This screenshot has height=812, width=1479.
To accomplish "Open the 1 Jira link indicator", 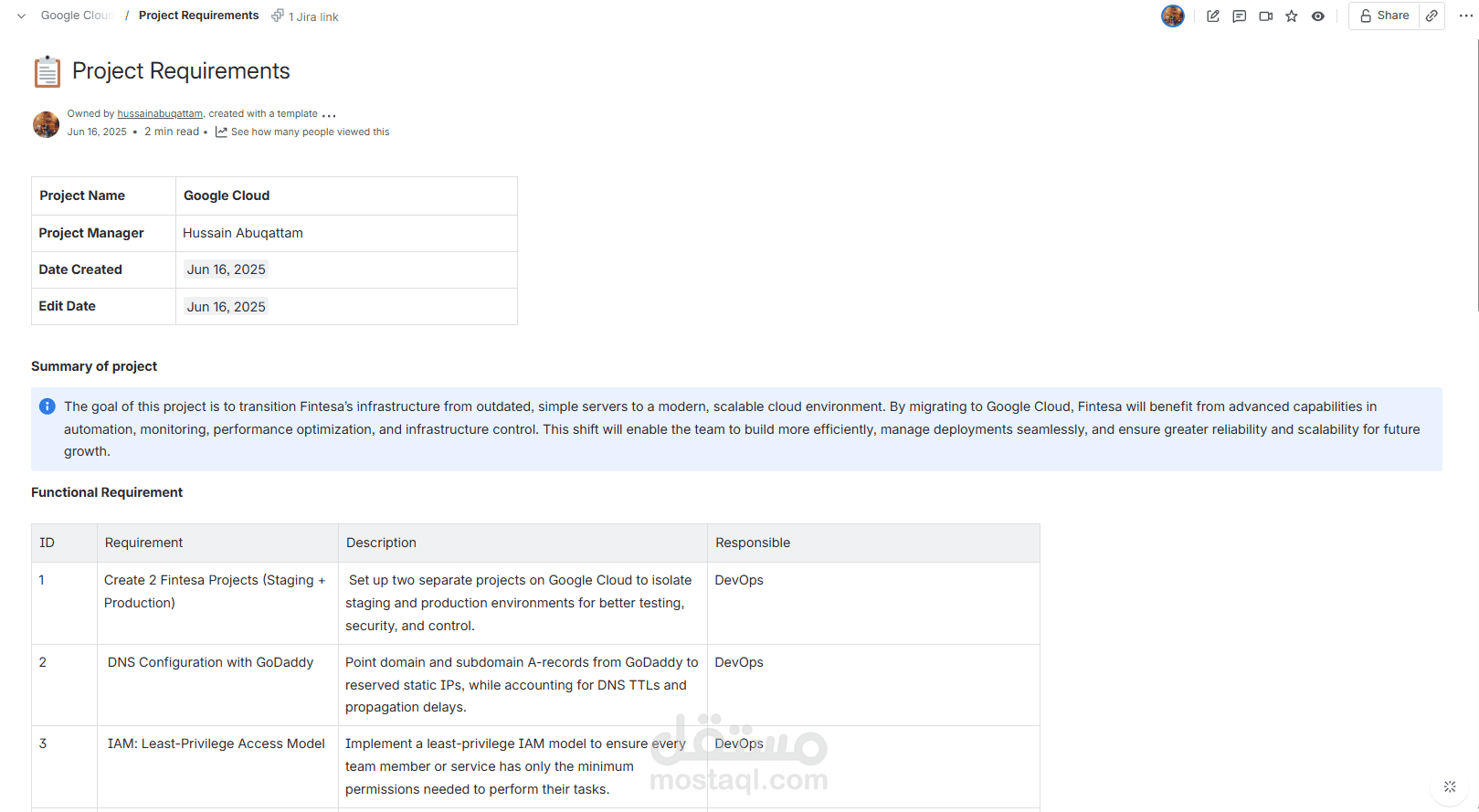I will pos(305,16).
